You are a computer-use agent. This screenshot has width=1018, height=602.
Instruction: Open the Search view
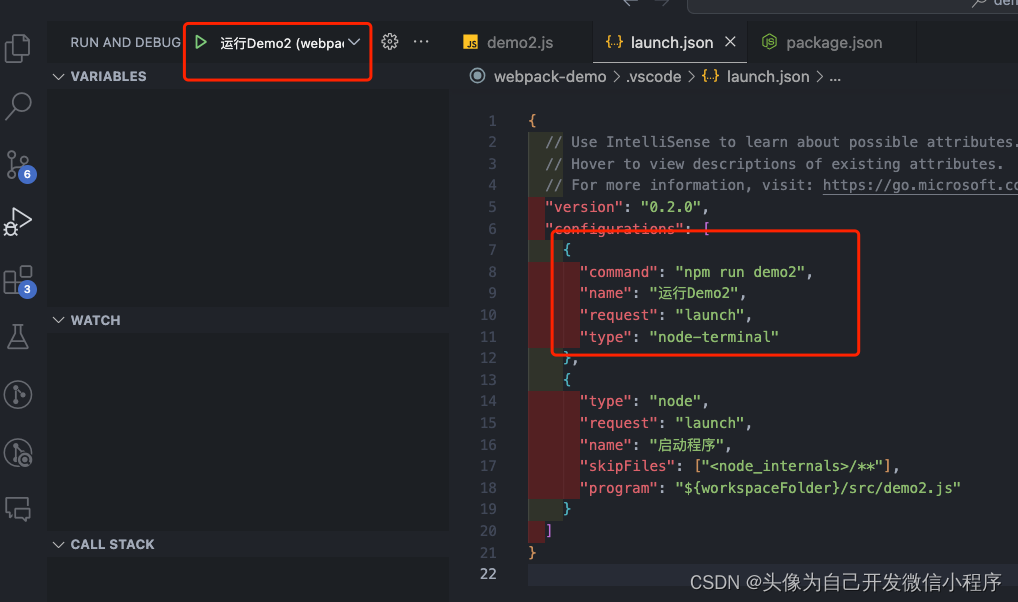pyautogui.click(x=18, y=106)
